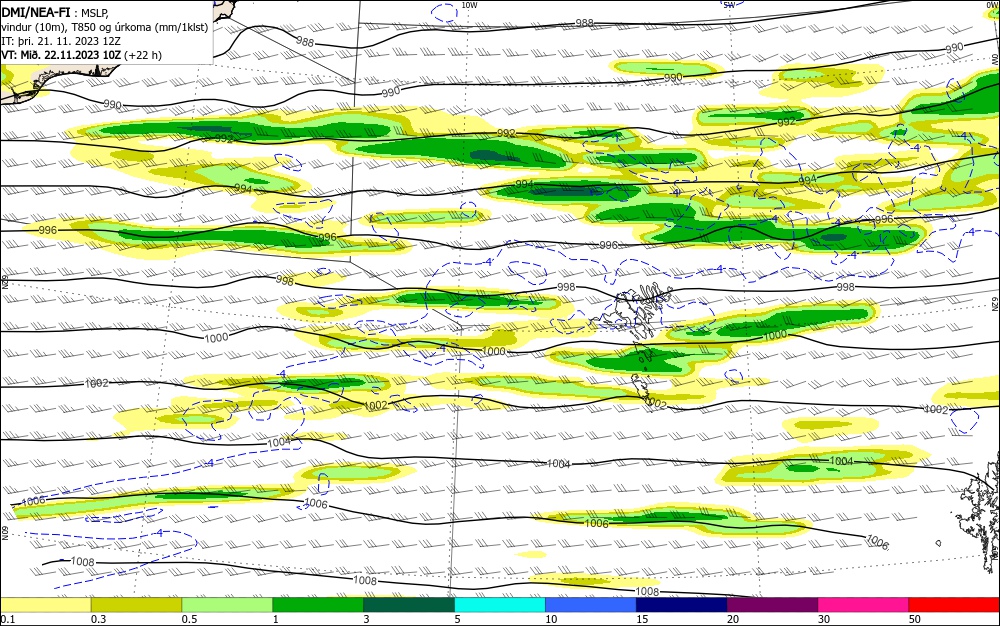Screen dimensions: 1000x626
Task: Click the '0.1' legend value
Action: point(7,619)
